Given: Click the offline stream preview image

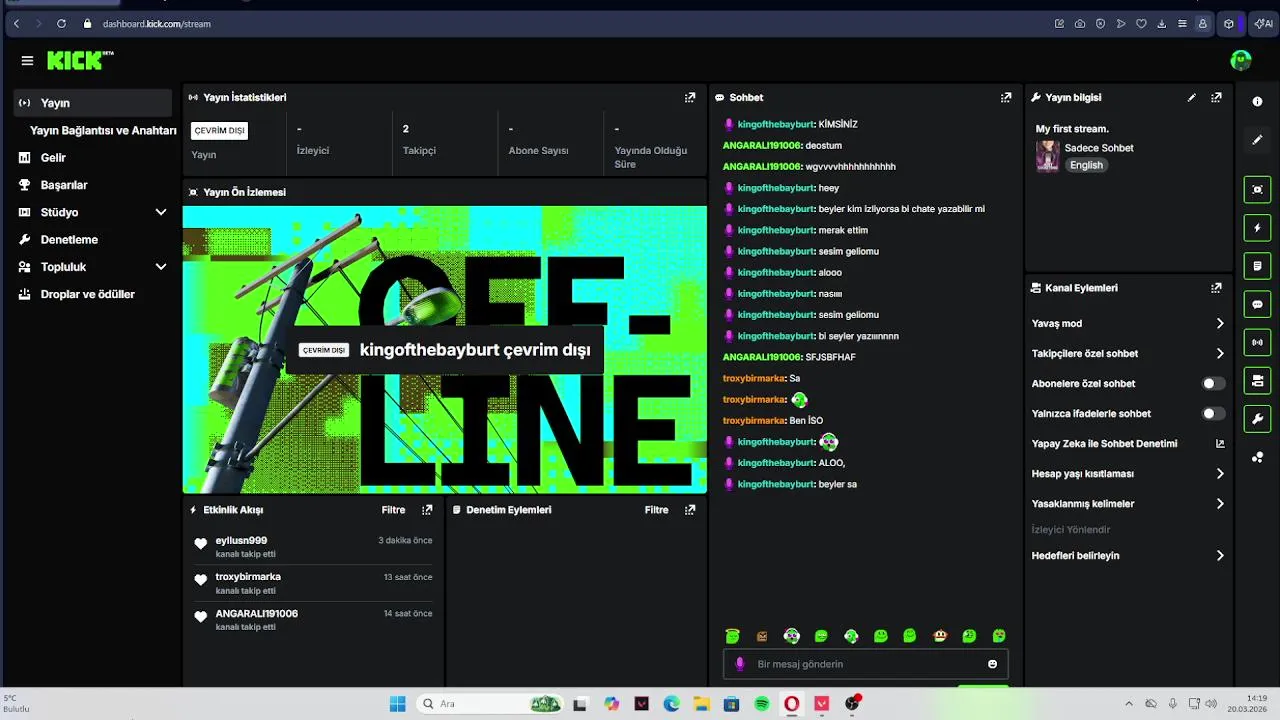Looking at the screenshot, I should tap(445, 350).
